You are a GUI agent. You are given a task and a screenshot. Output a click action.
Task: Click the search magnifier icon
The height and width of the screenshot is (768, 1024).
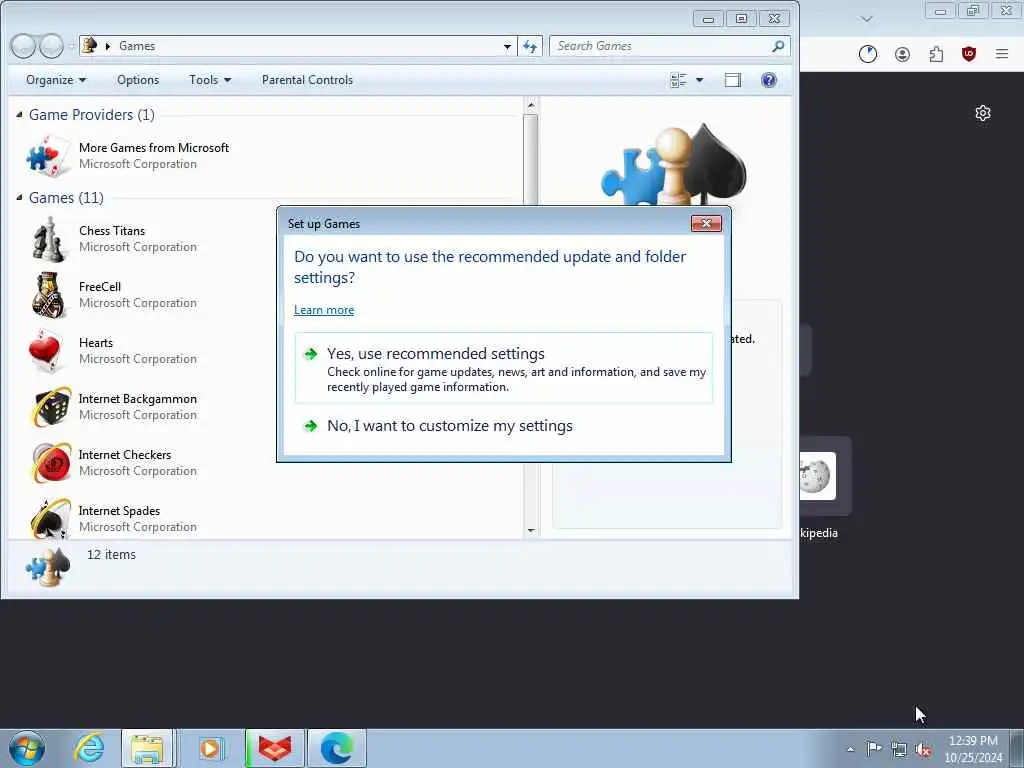[x=778, y=46]
